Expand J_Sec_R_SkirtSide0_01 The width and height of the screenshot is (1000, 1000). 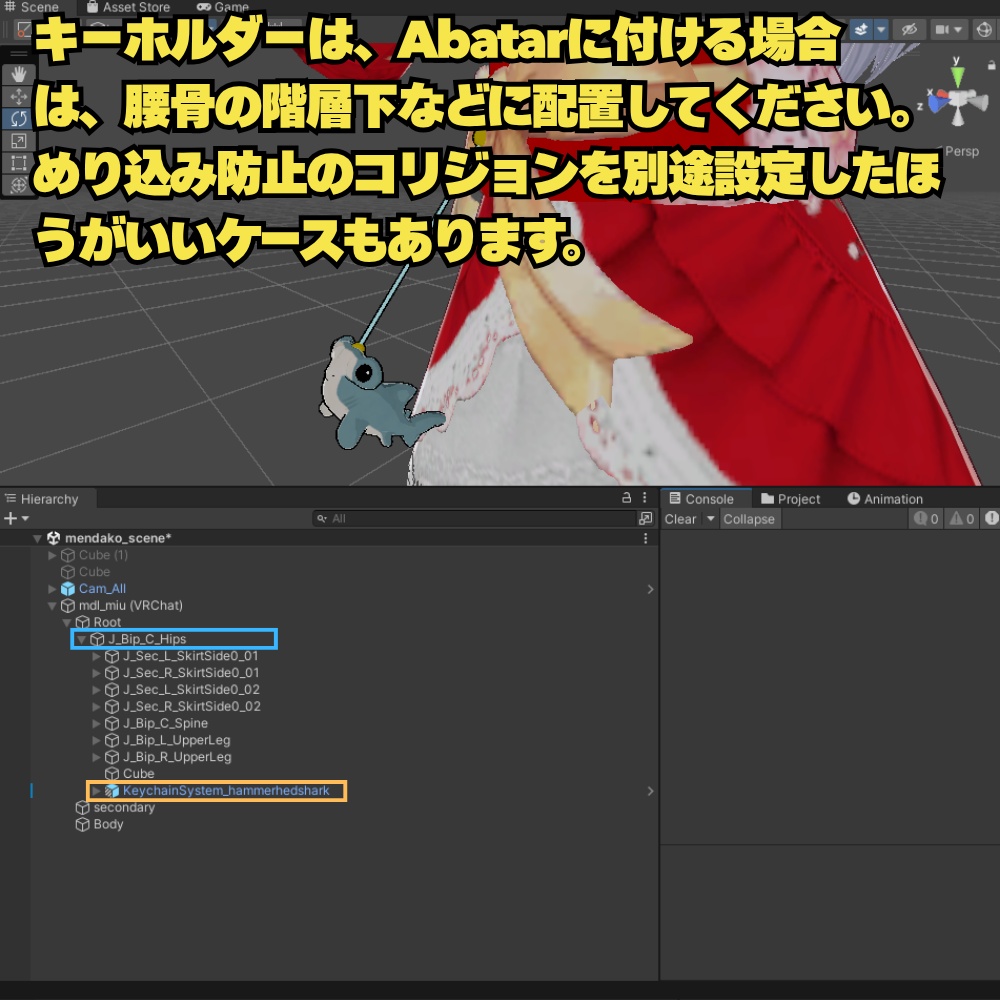96,673
